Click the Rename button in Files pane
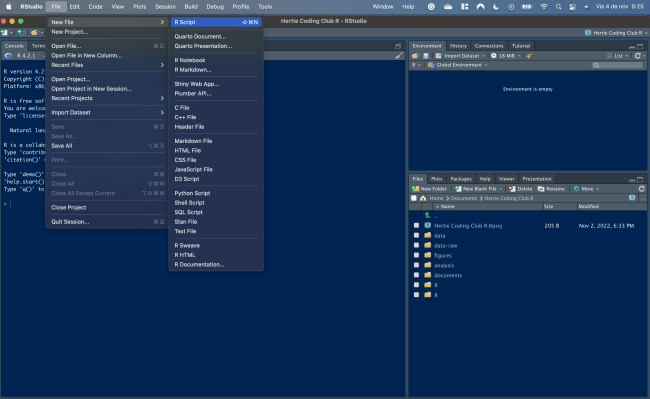 point(551,189)
